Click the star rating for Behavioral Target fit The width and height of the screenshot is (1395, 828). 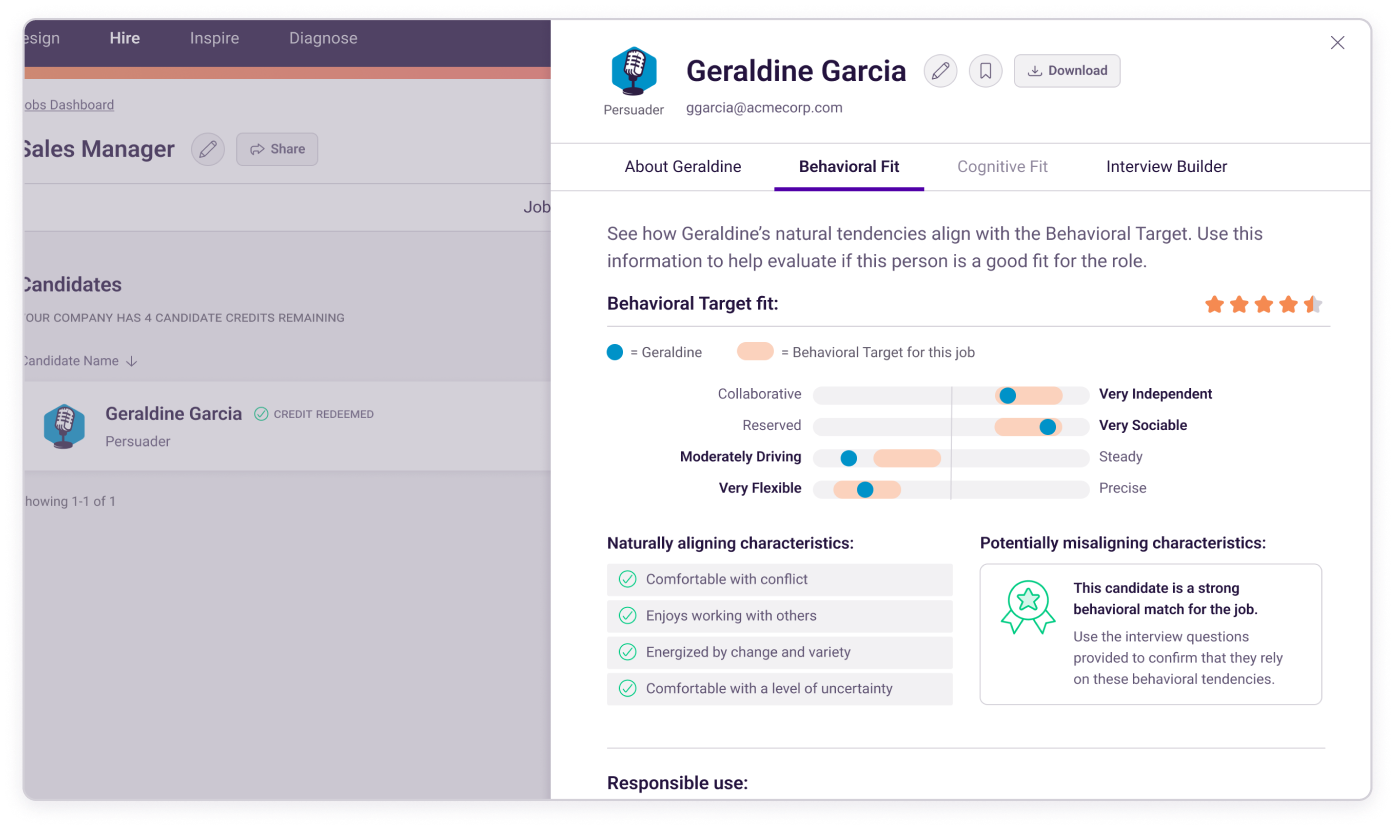tap(1264, 305)
